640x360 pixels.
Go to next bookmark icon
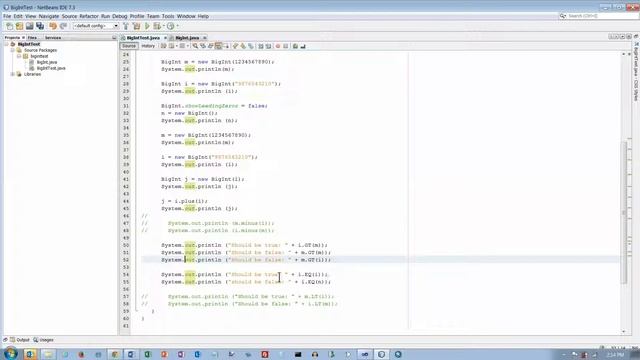tap(243, 46)
